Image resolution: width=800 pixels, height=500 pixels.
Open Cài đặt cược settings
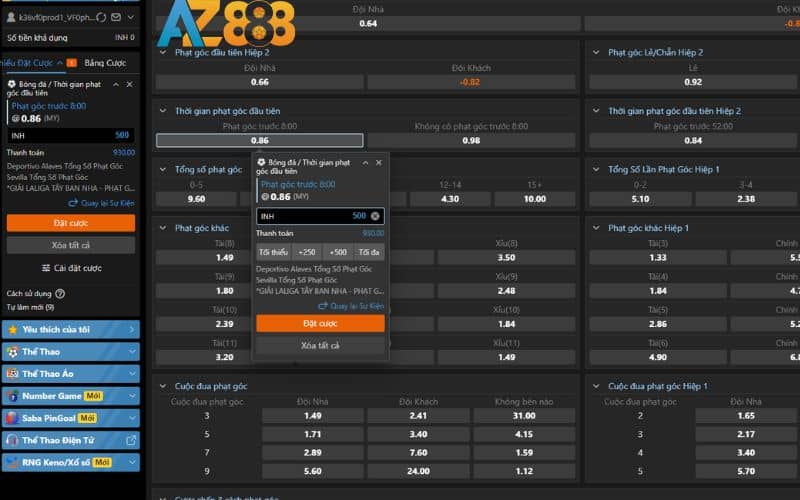pyautogui.click(x=70, y=268)
